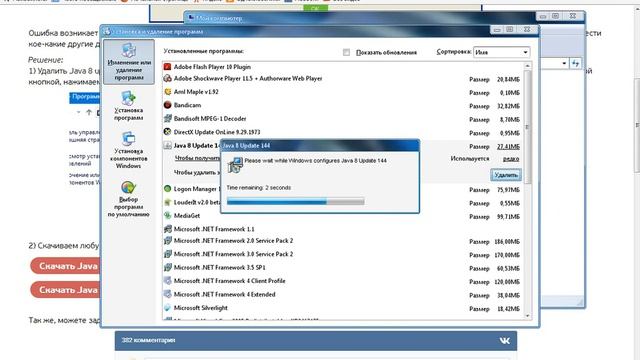Click the program list scrollbar thumb
Viewport: 640px width, 360px height.
(x=527, y=127)
